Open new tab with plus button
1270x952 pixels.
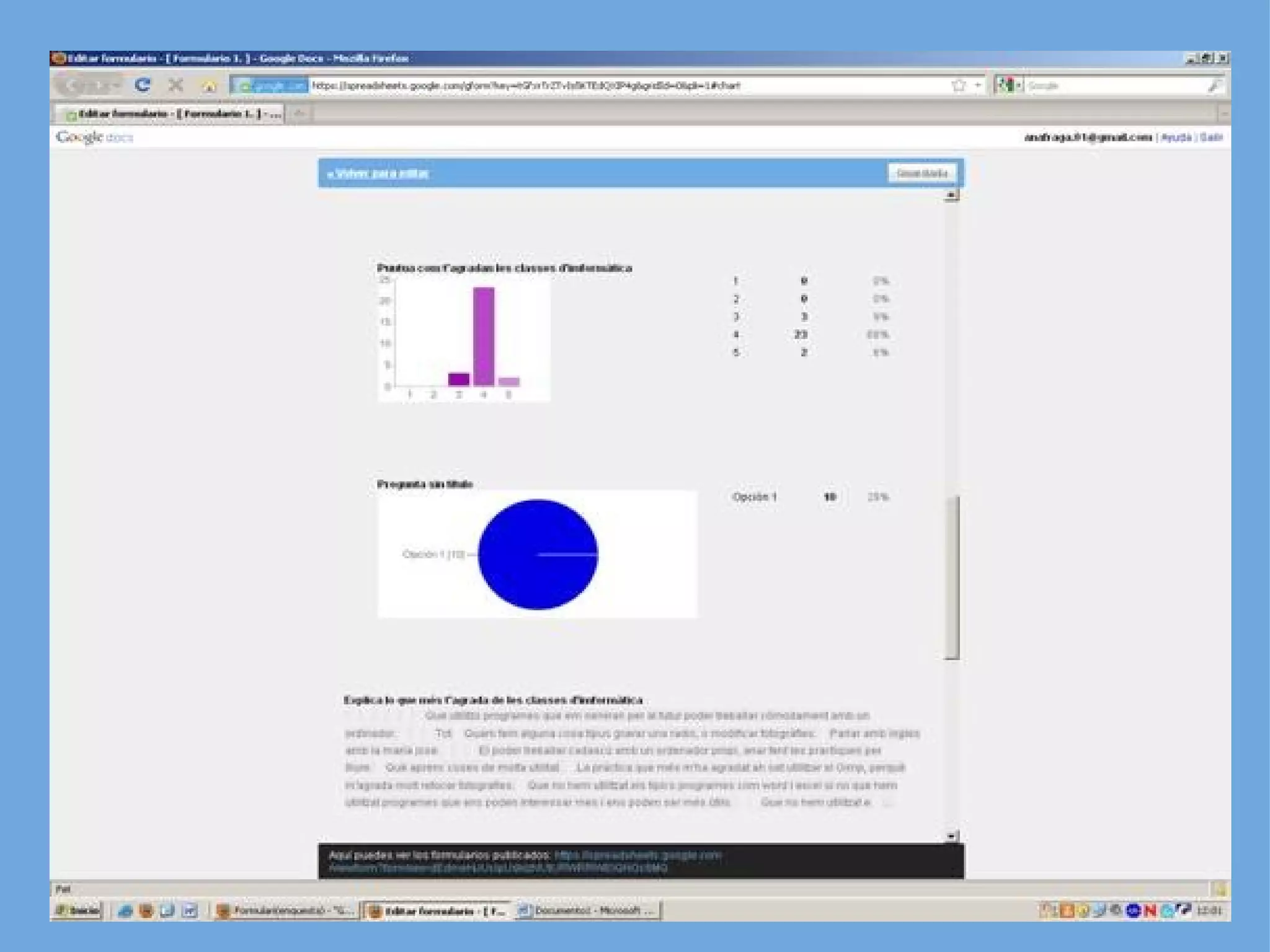click(x=299, y=113)
